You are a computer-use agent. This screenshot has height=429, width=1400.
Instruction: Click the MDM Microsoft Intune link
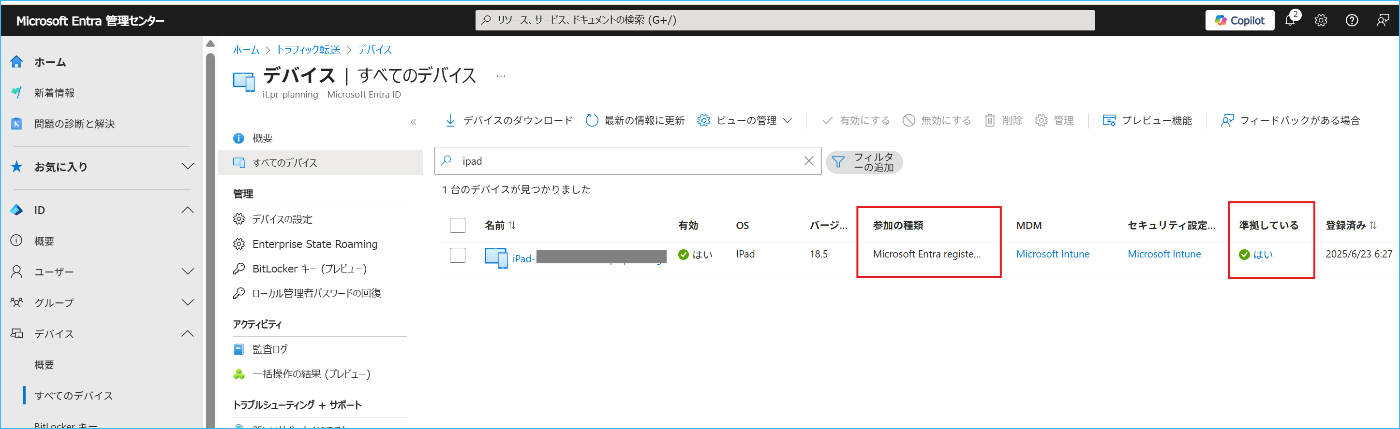point(1053,254)
